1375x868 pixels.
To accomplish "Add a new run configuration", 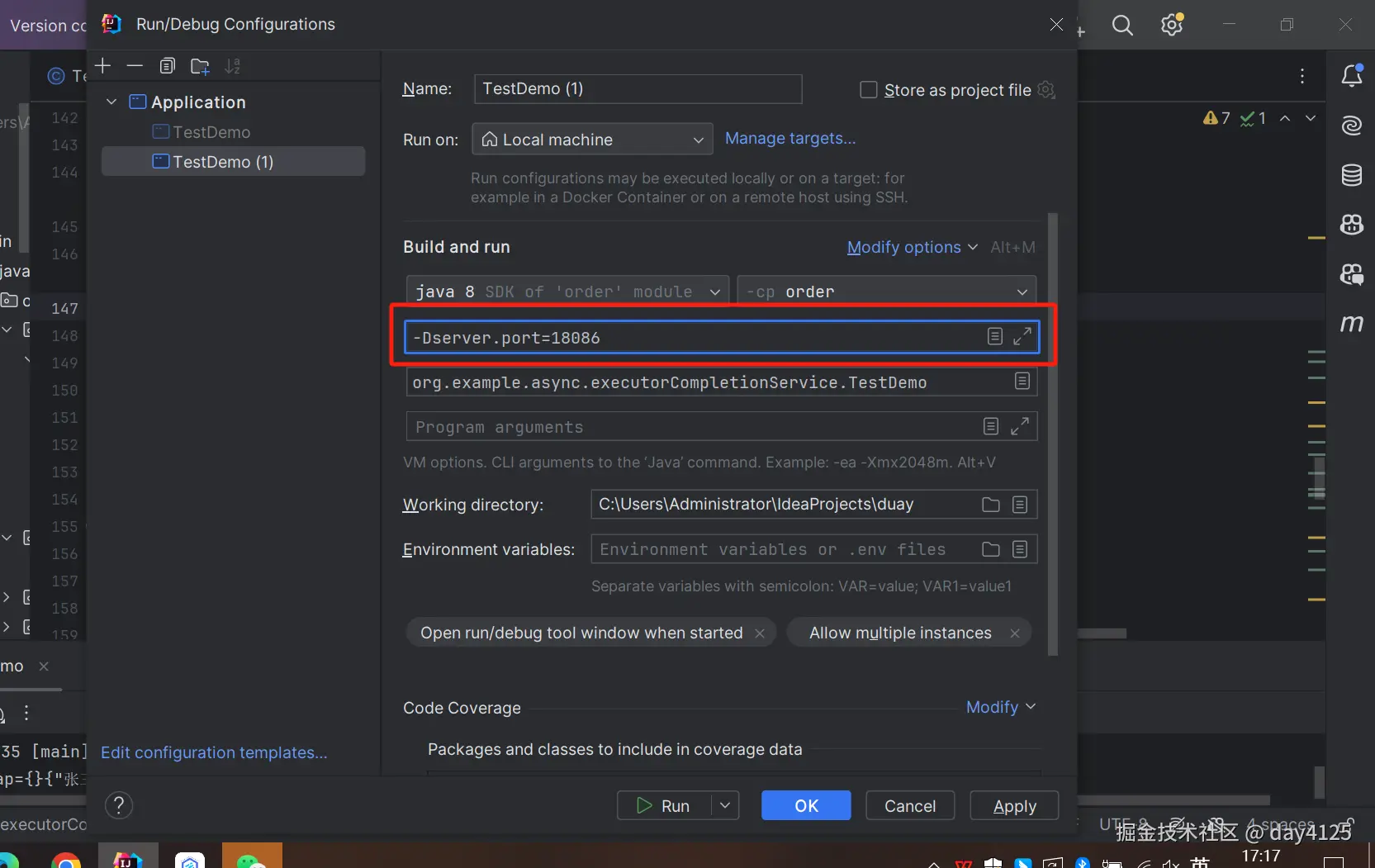I will click(x=102, y=66).
